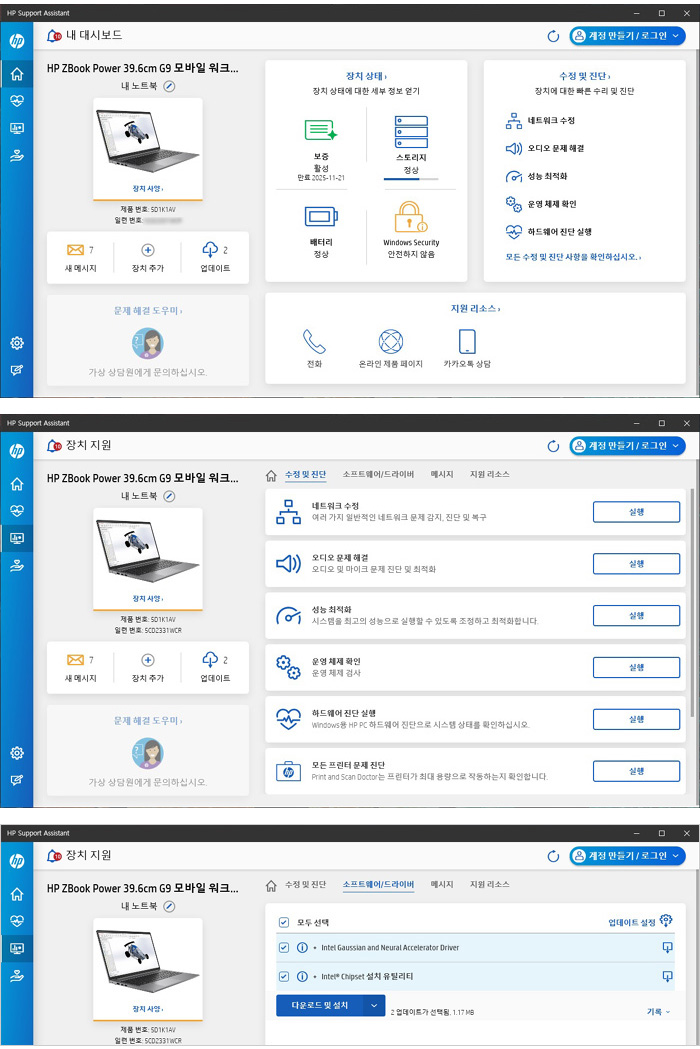Open 업데이트 cloud icon in 내 대시보드 window
Viewport: 700px width, 1049px height.
[x=210, y=250]
